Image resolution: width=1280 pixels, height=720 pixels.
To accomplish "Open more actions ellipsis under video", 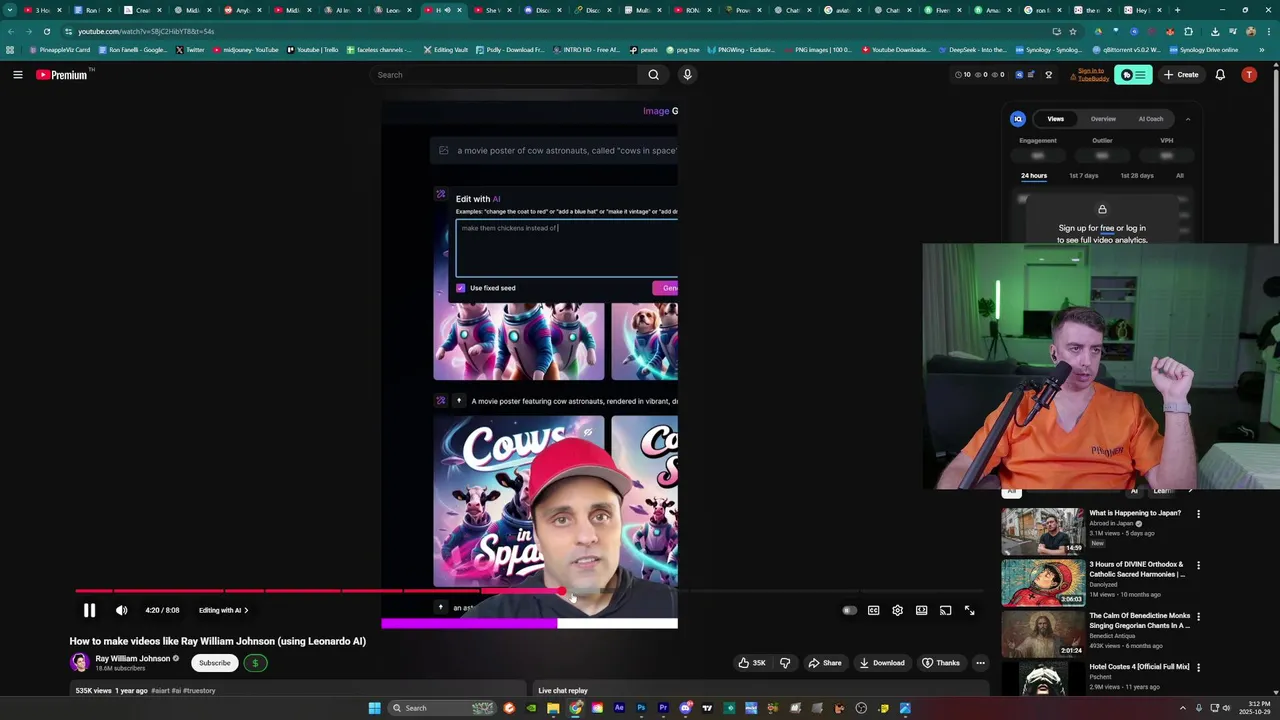I will pos(980,662).
